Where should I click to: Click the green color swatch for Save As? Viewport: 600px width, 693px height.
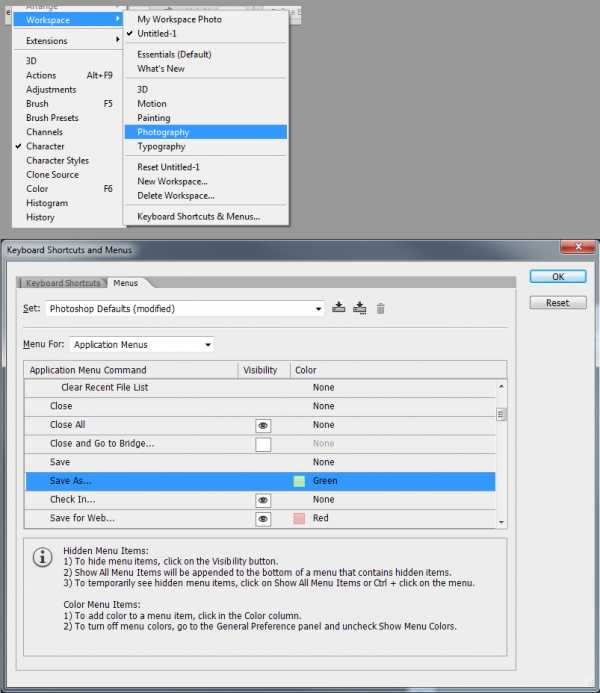299,481
